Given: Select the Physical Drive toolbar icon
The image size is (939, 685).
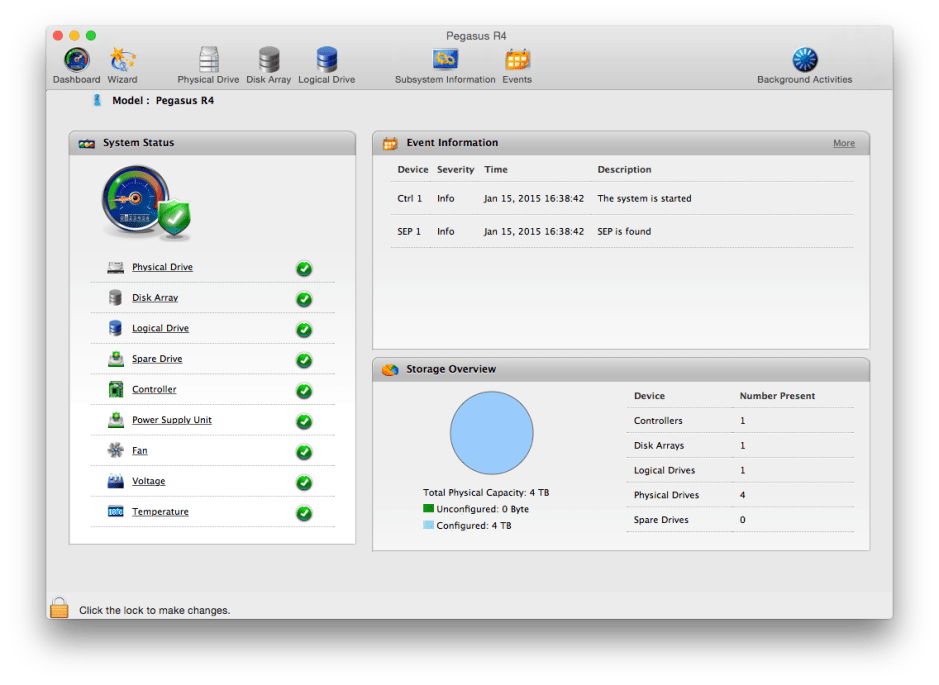Looking at the screenshot, I should 207,58.
